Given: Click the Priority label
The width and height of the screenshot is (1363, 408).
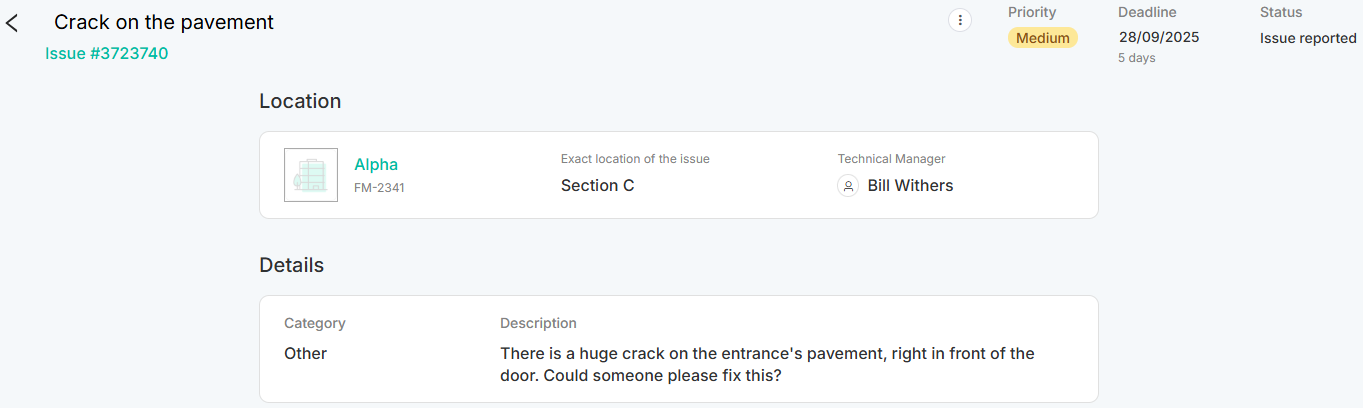Looking at the screenshot, I should [1032, 13].
